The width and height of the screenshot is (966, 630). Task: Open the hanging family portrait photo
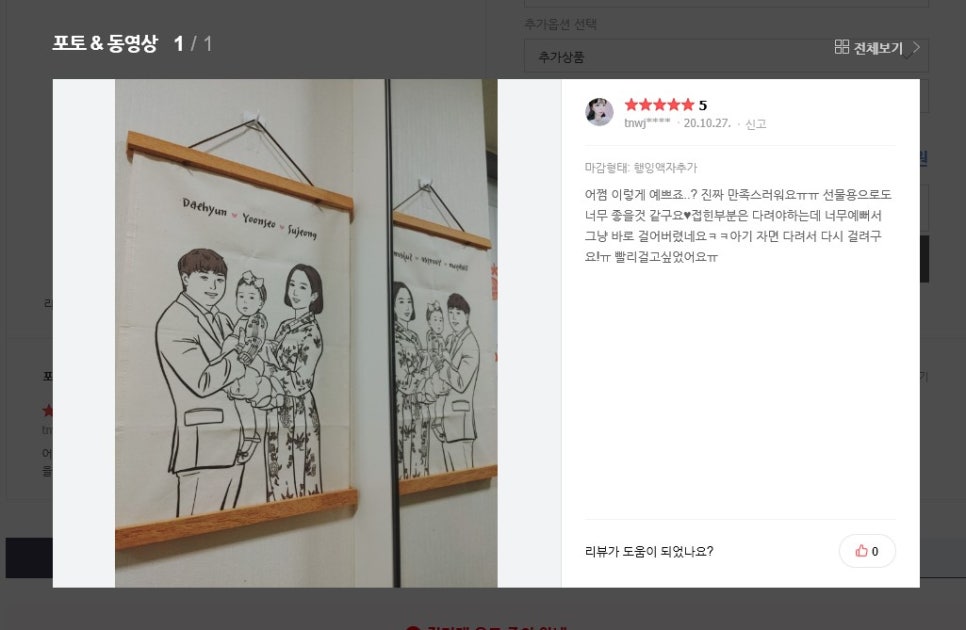point(306,333)
